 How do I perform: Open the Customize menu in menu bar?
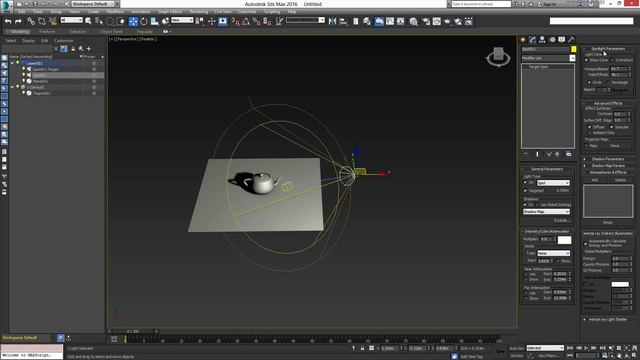tap(247, 12)
